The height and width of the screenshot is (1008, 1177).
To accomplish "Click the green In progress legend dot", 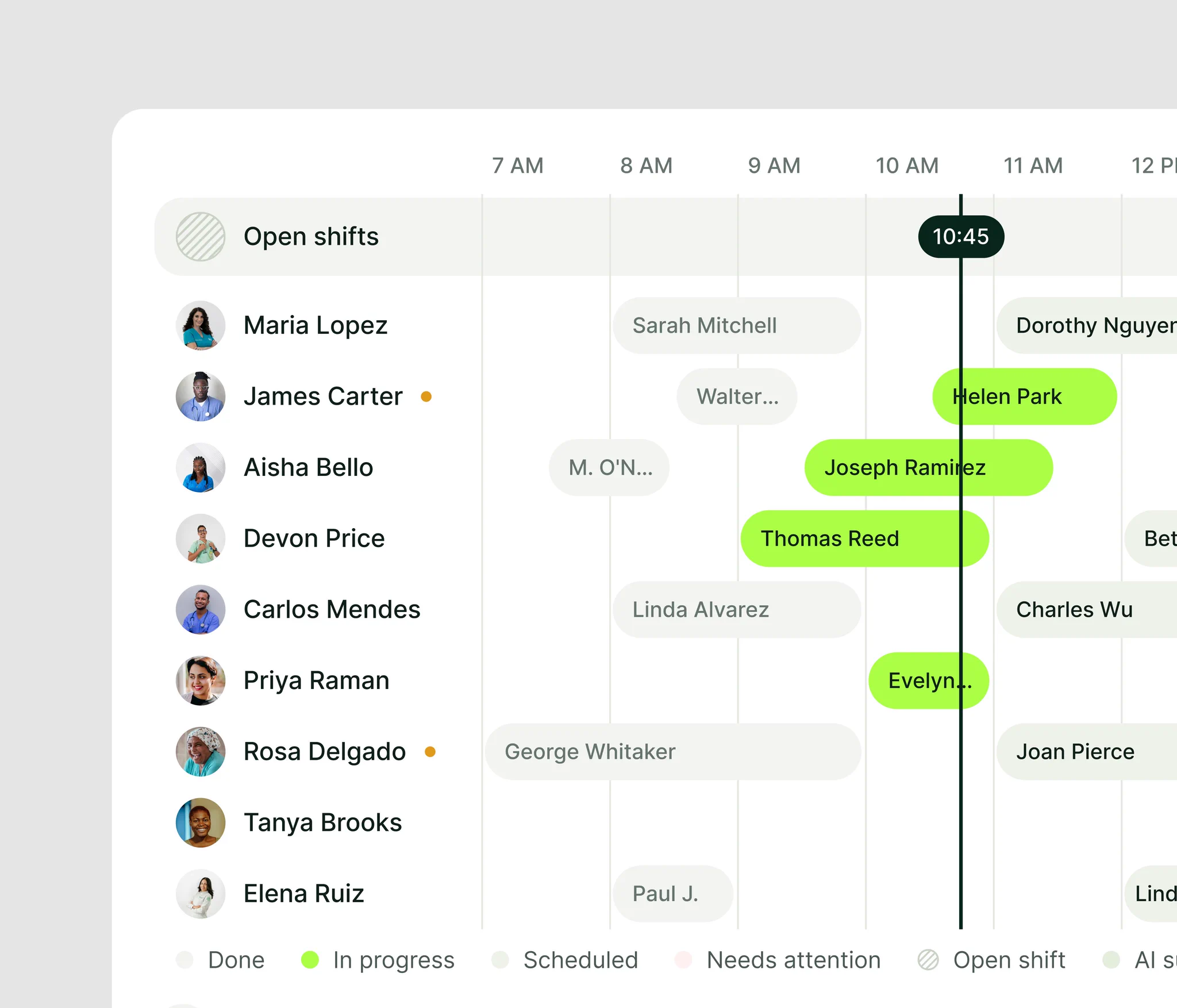I will [x=310, y=960].
